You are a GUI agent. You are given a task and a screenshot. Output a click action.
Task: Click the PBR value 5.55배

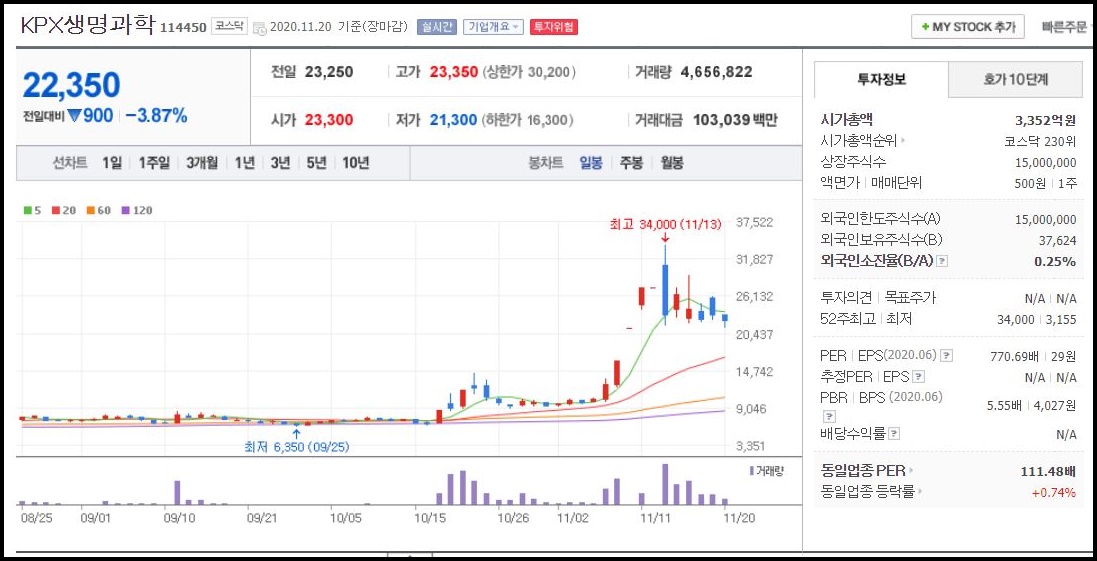click(1007, 404)
